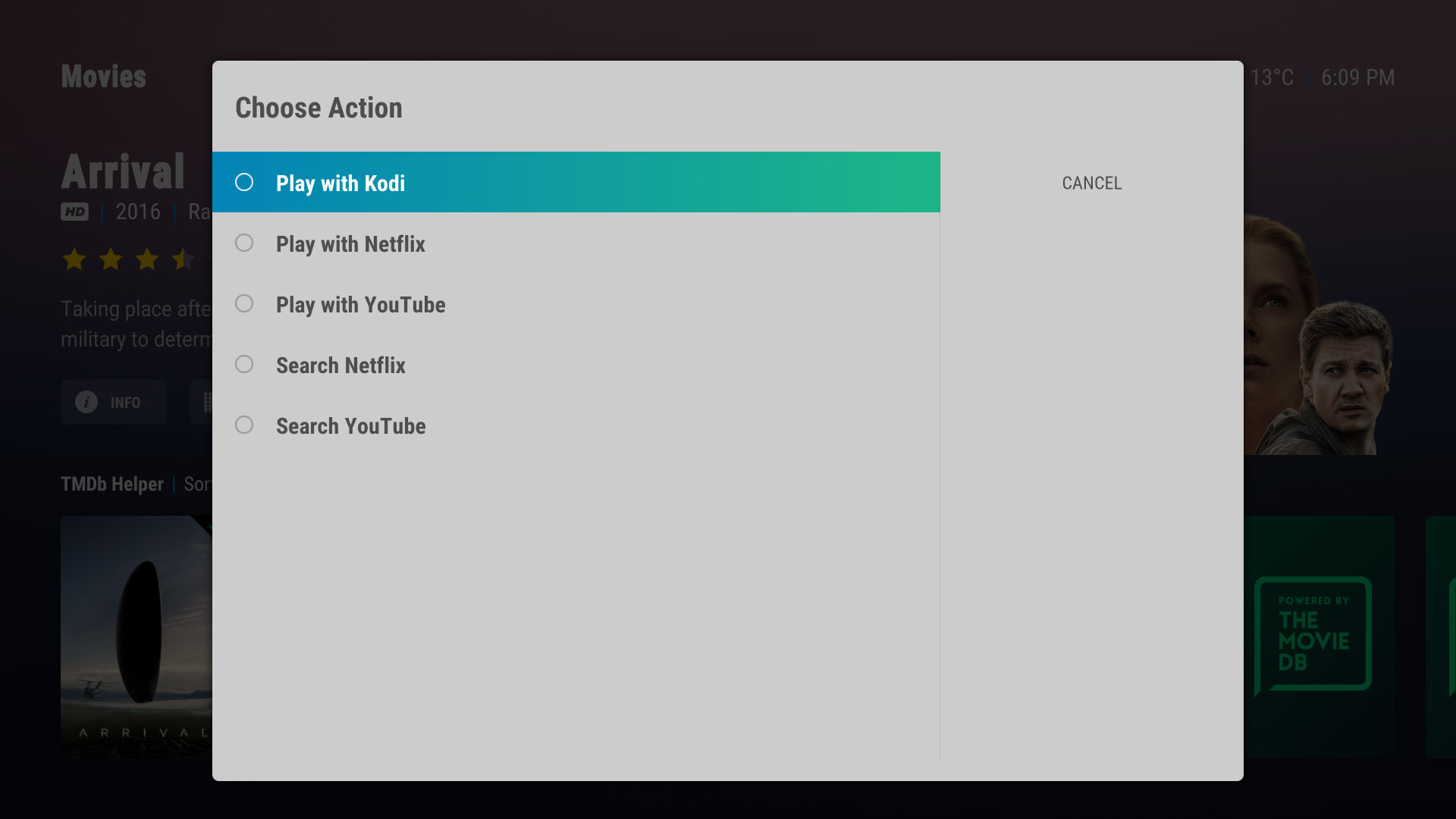Click the info circle icon
This screenshot has width=1456, height=819.
pyautogui.click(x=86, y=402)
